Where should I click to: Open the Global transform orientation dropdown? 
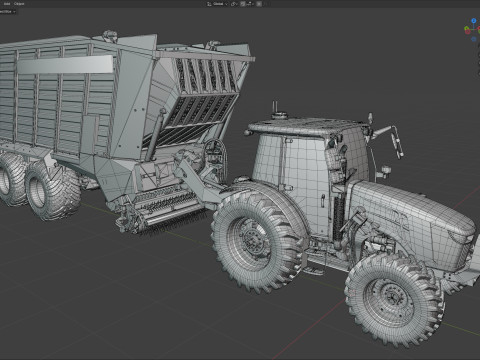coord(217,4)
